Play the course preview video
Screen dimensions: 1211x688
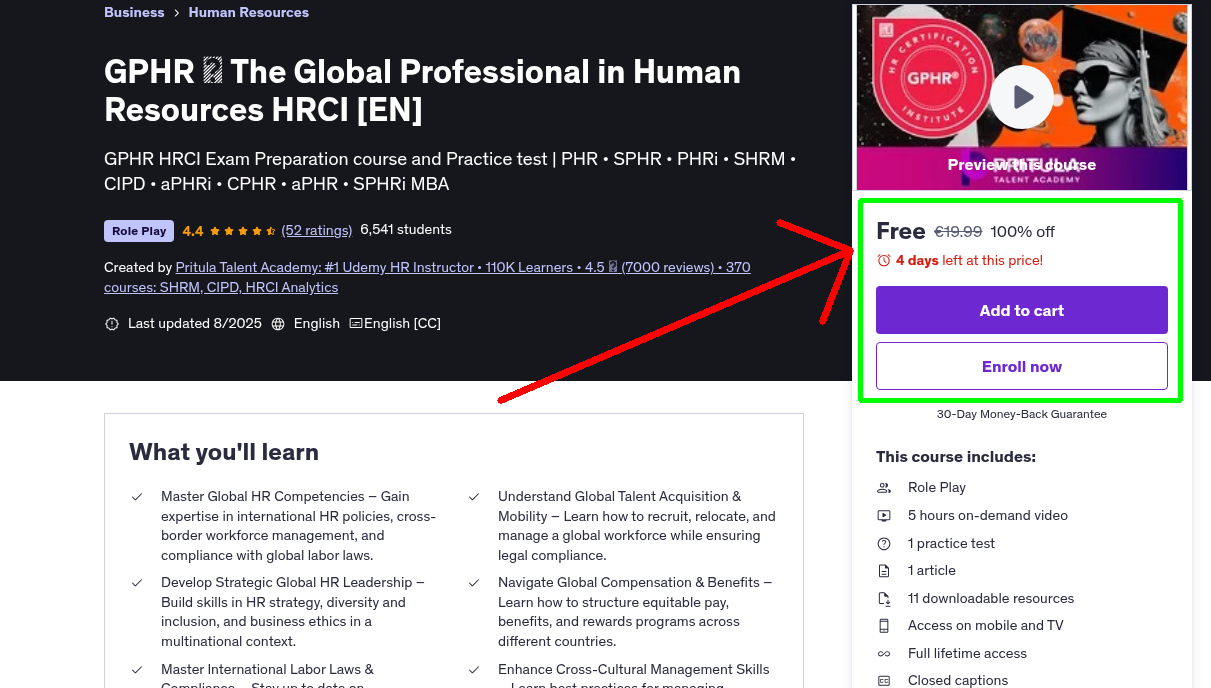pos(1021,97)
